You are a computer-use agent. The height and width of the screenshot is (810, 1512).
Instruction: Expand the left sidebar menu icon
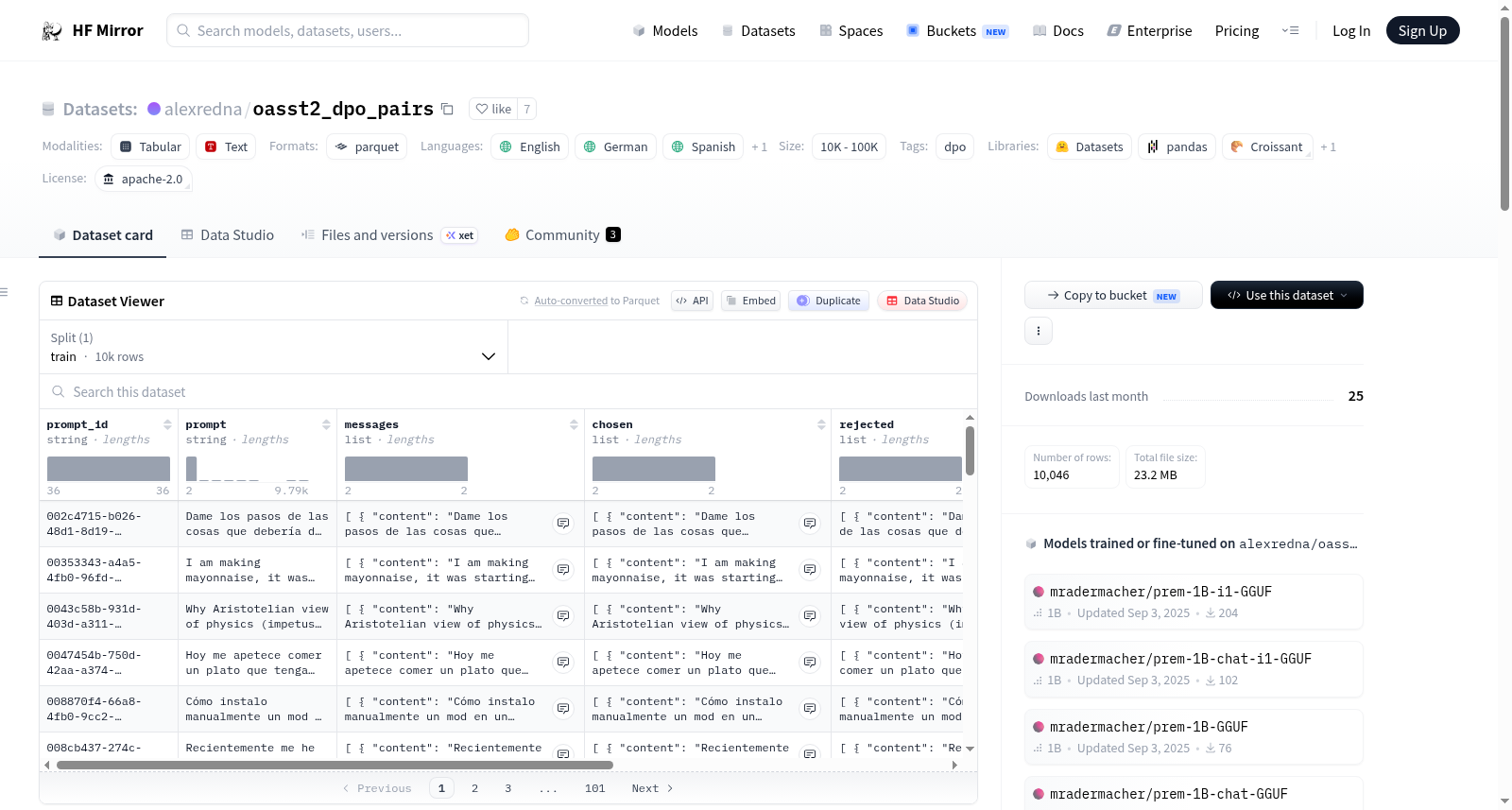4,292
